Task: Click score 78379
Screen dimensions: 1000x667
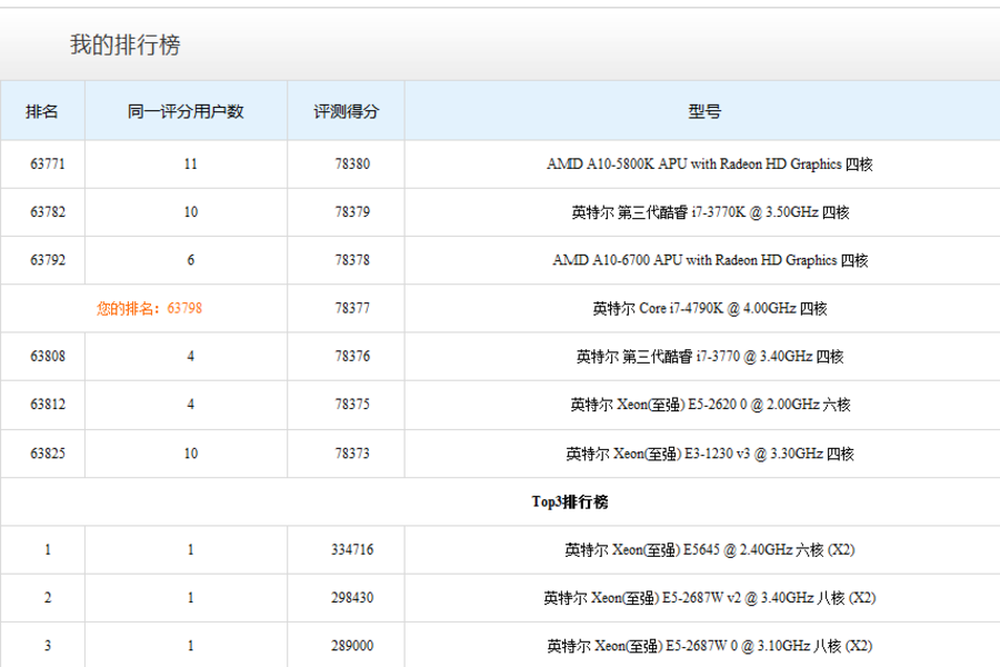Action: pos(352,212)
